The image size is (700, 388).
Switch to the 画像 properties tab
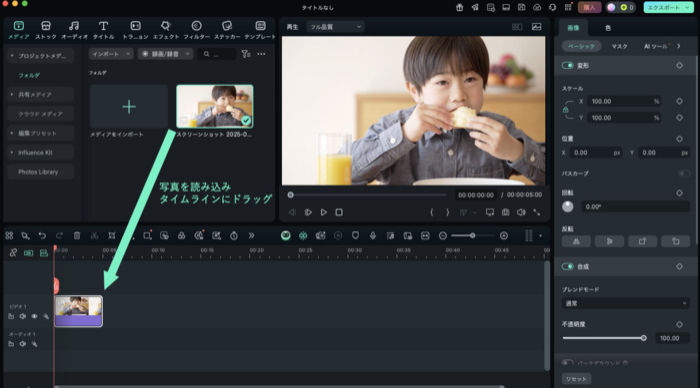tap(573, 28)
